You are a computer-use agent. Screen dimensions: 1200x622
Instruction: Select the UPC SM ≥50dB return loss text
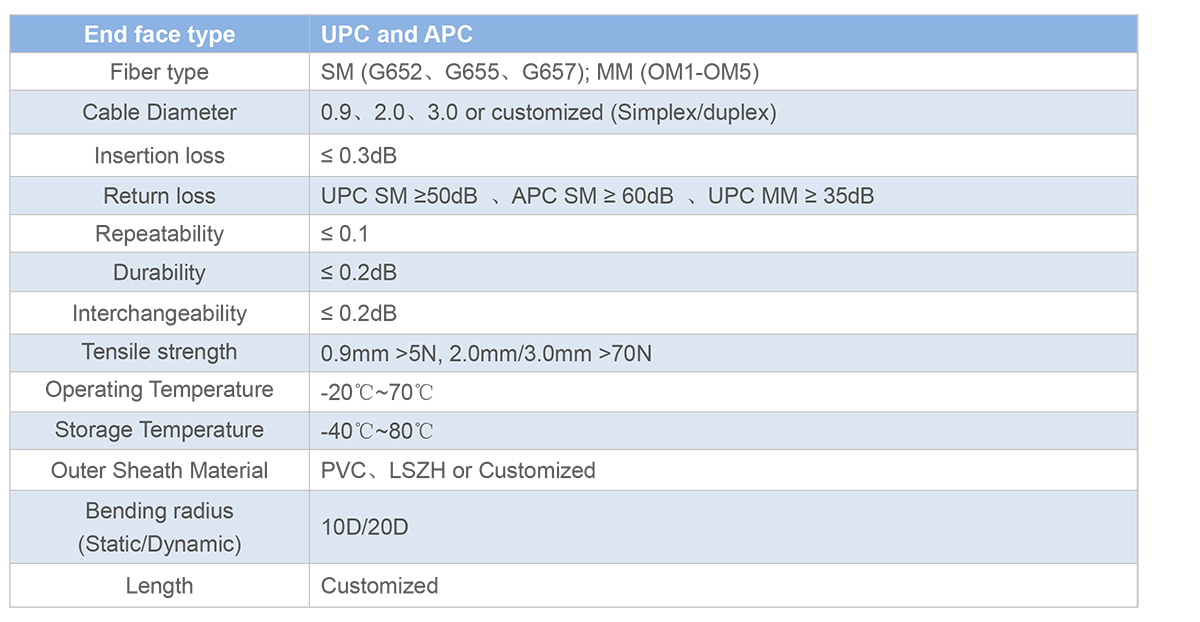tap(399, 196)
